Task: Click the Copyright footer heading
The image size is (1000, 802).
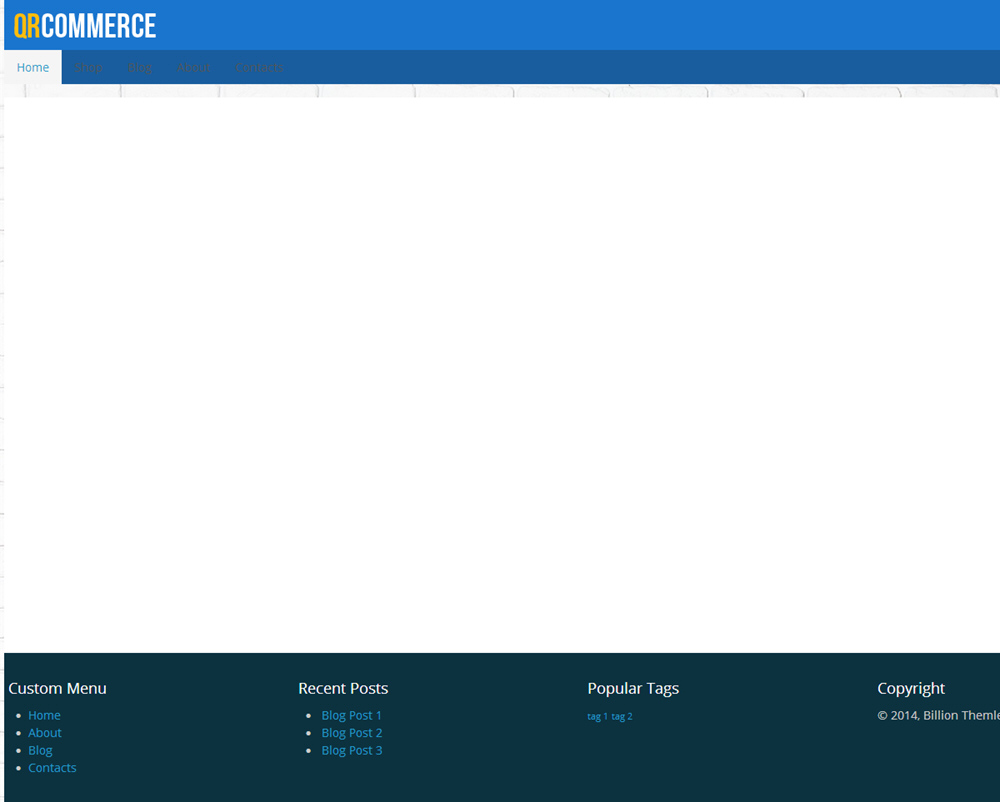Action: [x=911, y=689]
